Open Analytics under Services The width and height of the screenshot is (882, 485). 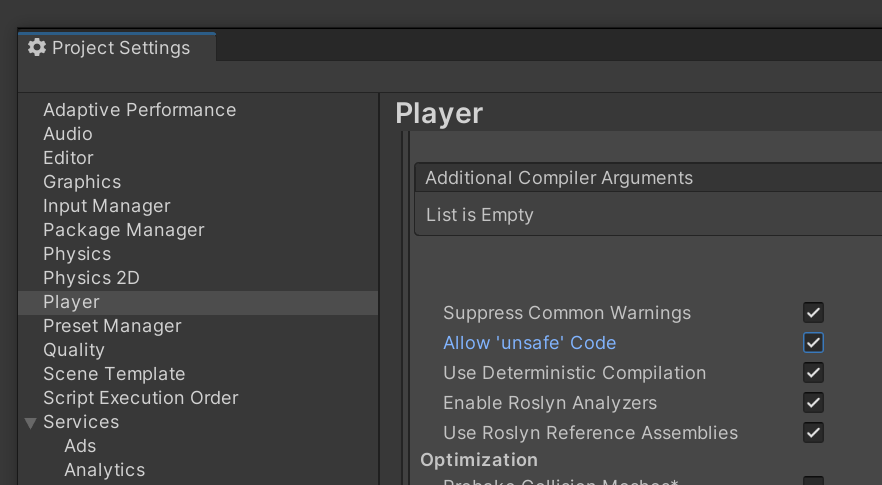coord(104,470)
